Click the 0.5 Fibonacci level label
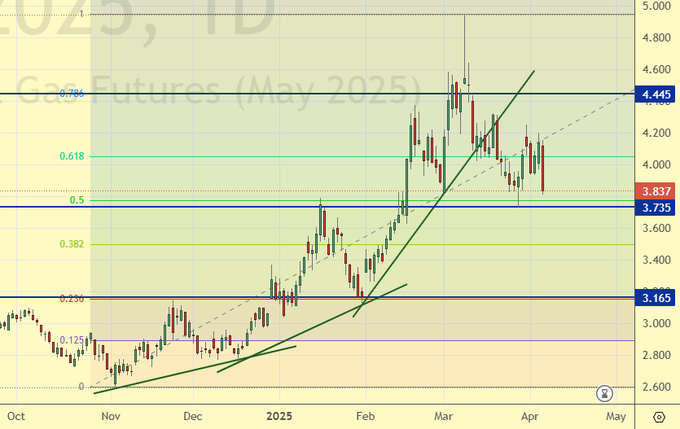The height and width of the screenshot is (429, 680). 77,200
